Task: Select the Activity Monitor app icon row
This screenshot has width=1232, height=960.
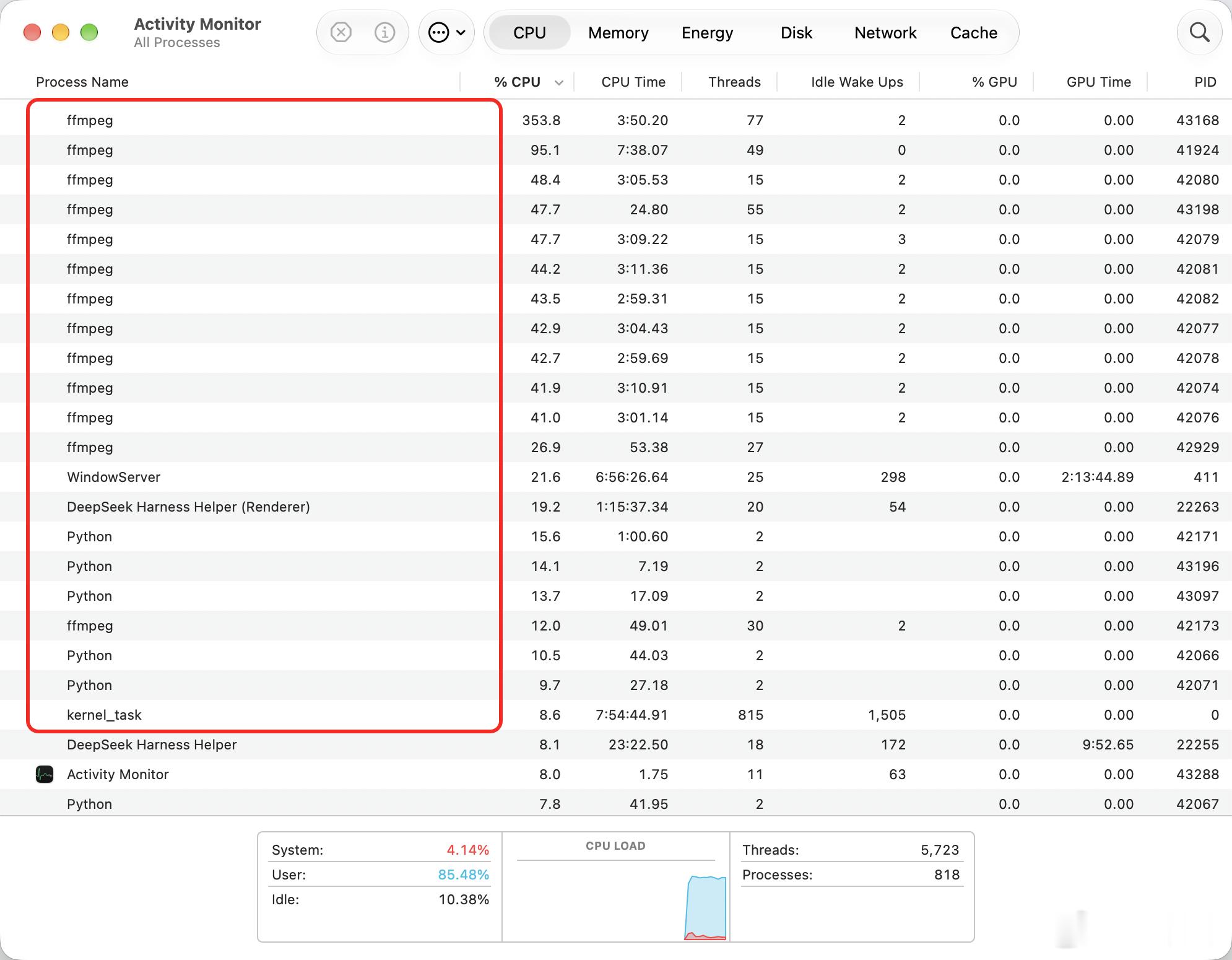Action: [x=616, y=774]
